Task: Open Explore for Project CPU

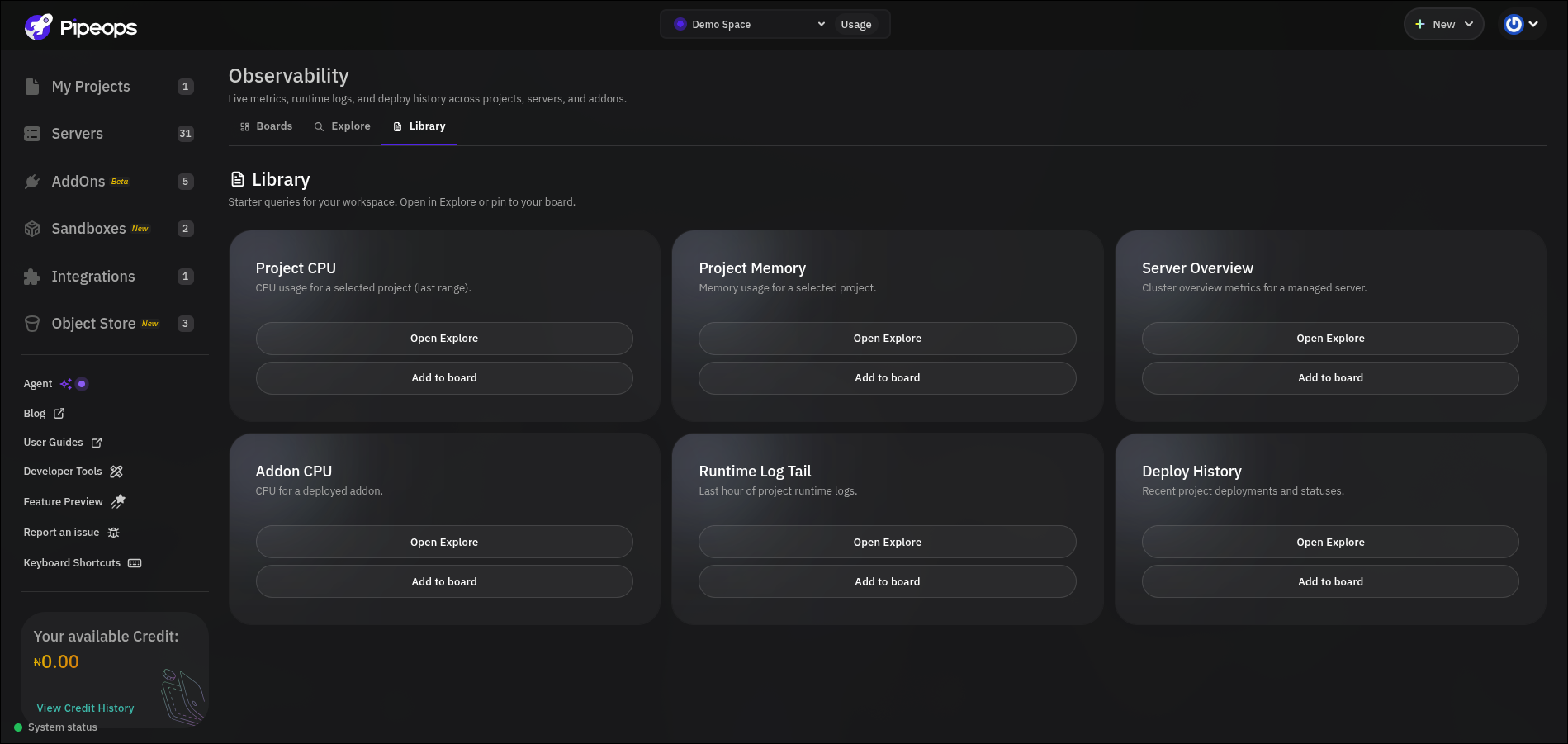Action: 444,339
